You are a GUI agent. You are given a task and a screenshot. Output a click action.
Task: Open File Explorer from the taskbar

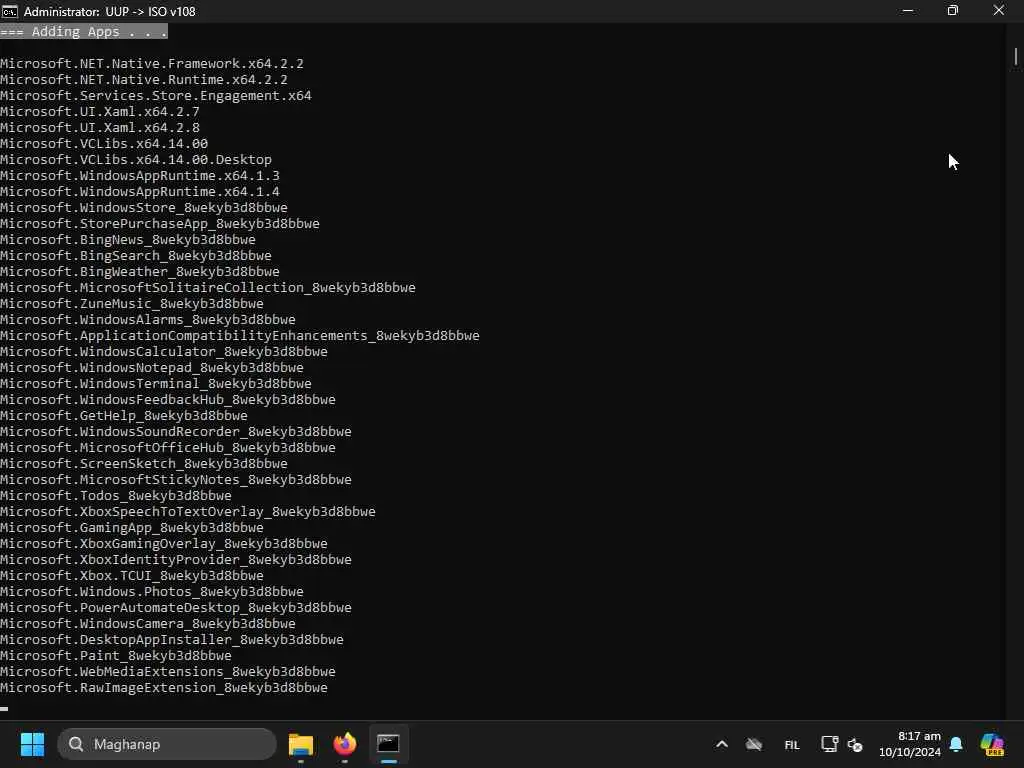click(301, 744)
